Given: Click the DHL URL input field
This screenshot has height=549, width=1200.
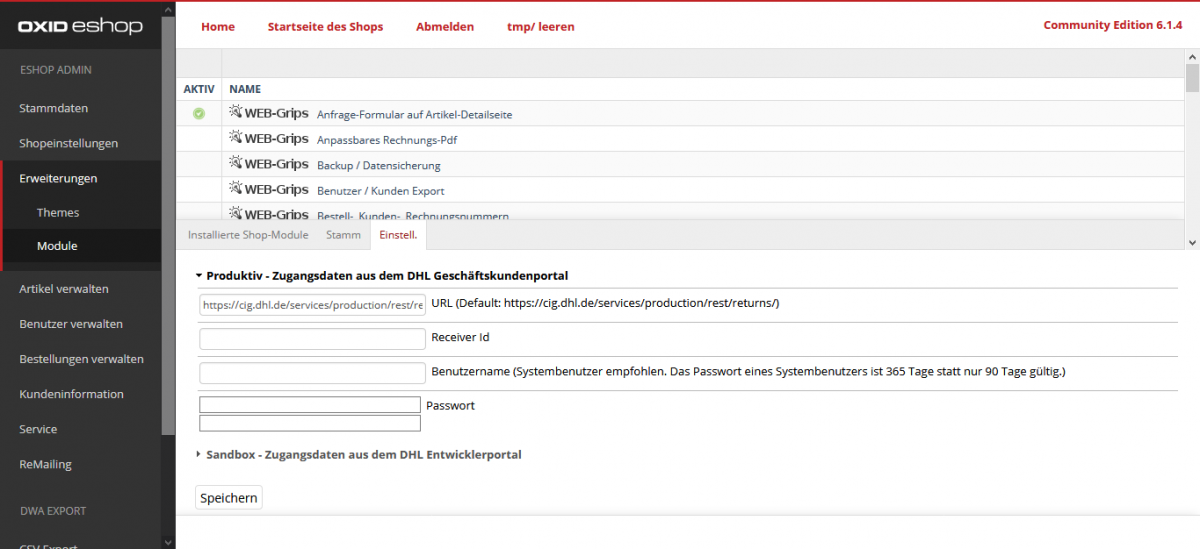Looking at the screenshot, I should (313, 304).
